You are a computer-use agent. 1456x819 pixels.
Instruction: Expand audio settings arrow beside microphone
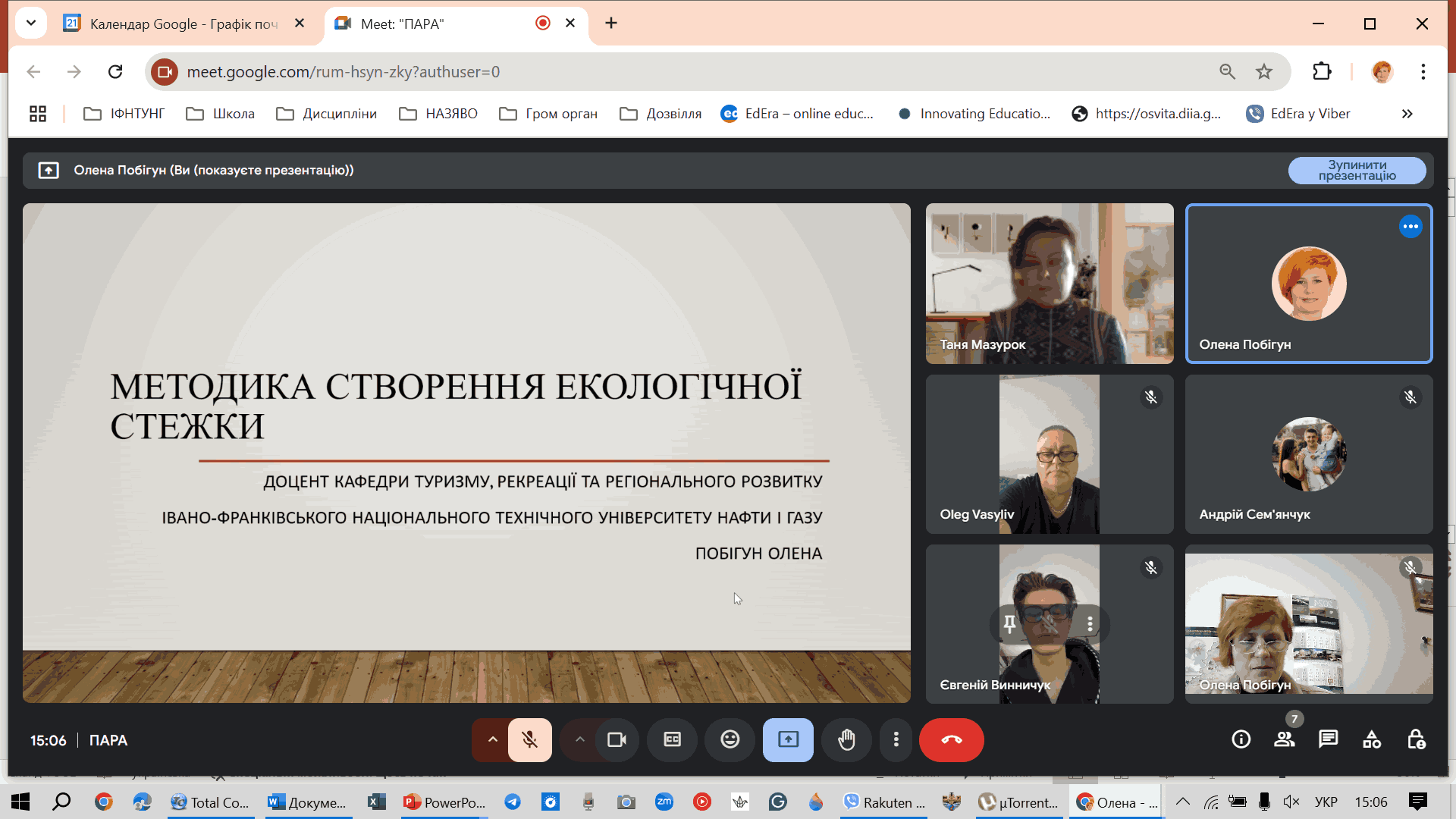point(492,739)
